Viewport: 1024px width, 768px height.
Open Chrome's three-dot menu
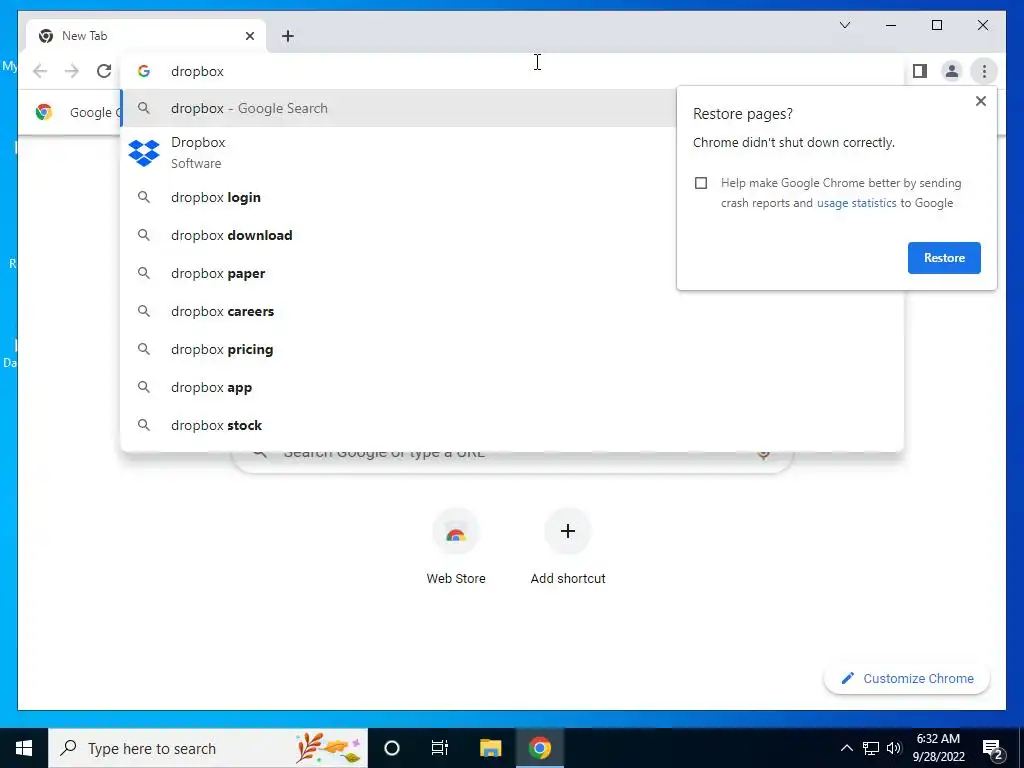click(x=984, y=71)
